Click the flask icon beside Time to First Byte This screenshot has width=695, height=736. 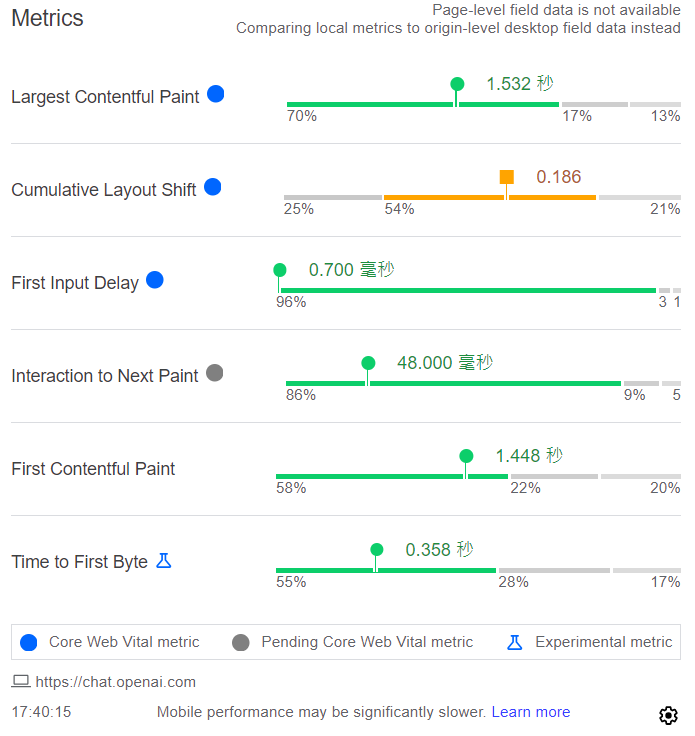click(x=164, y=561)
